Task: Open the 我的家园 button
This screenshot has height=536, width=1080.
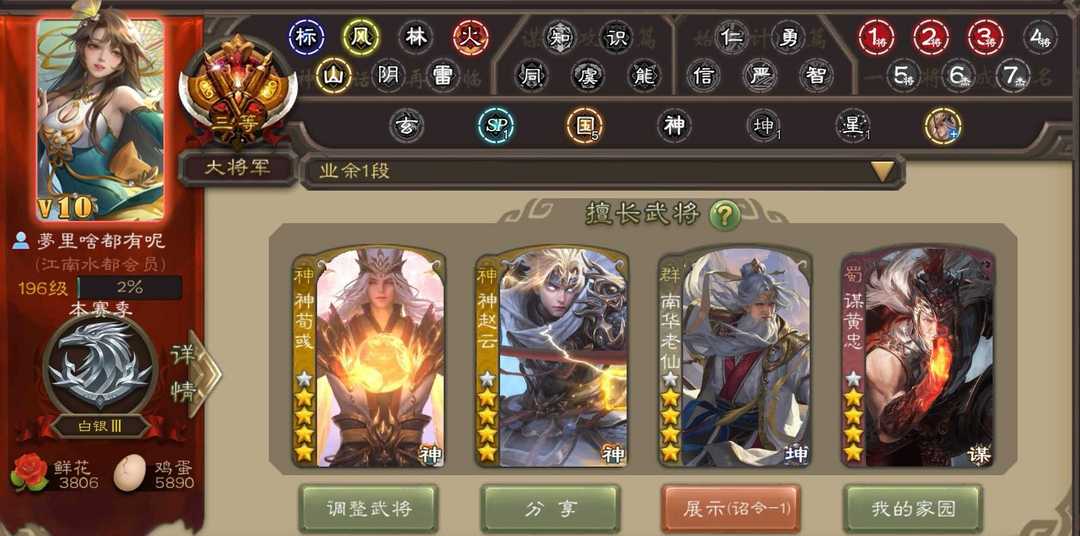Action: pyautogui.click(x=913, y=509)
